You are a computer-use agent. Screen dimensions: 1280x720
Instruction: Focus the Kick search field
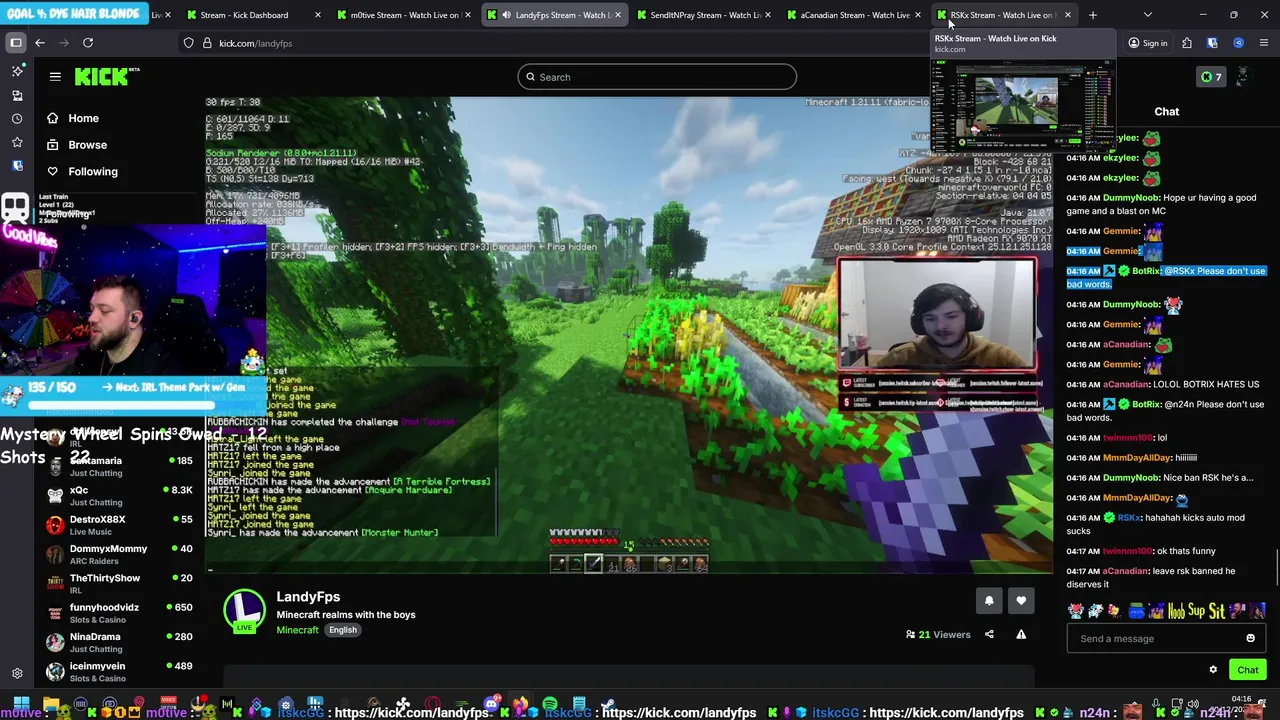point(657,77)
